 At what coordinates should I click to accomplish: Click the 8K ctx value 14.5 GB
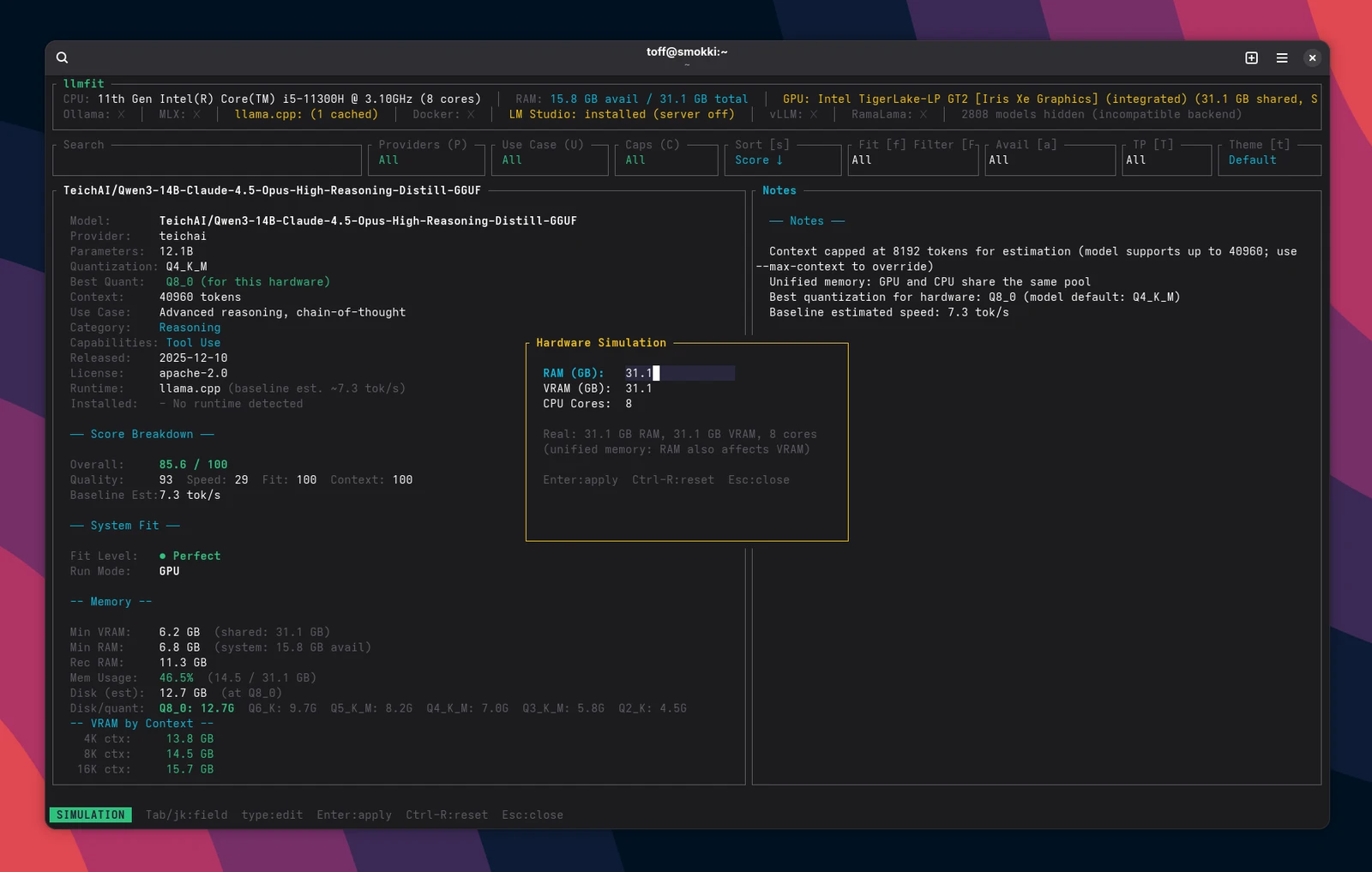190,755
